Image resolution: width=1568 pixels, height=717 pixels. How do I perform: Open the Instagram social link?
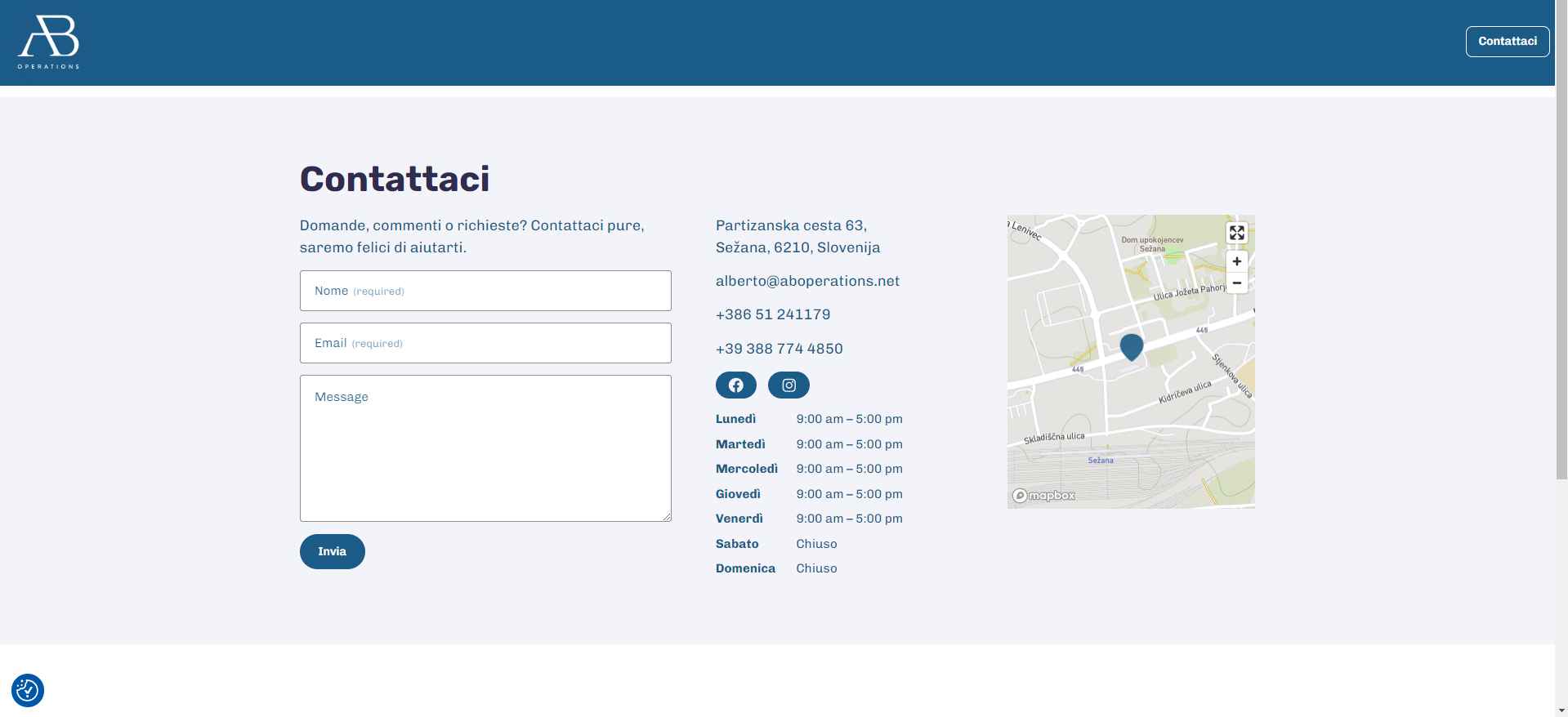[x=788, y=385]
